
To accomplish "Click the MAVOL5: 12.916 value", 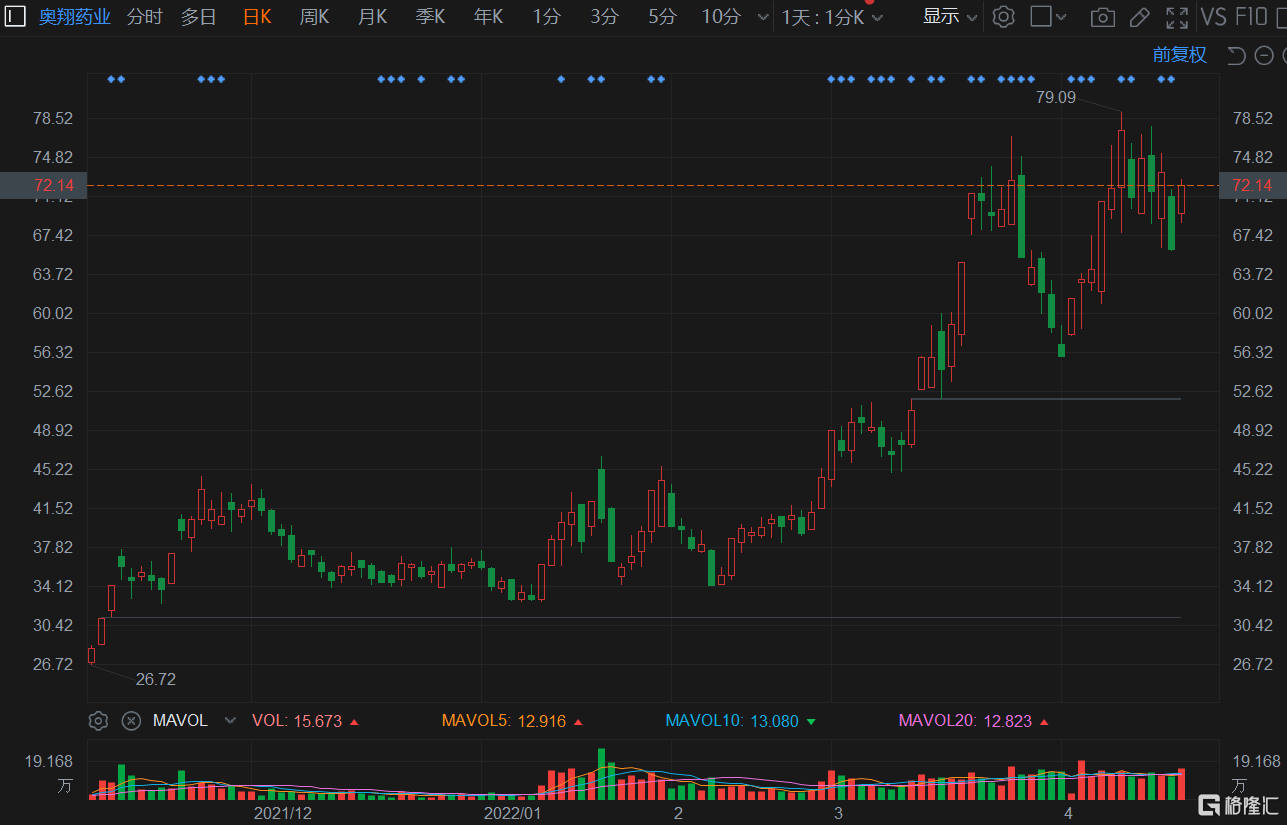I will tap(513, 721).
